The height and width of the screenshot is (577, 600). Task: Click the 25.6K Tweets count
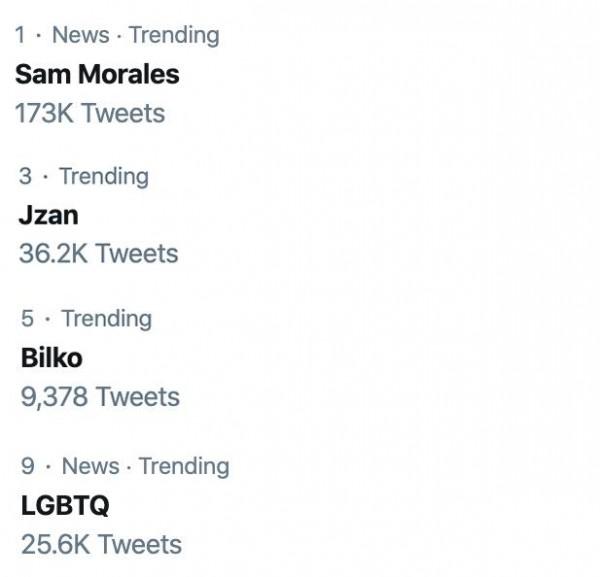[101, 545]
